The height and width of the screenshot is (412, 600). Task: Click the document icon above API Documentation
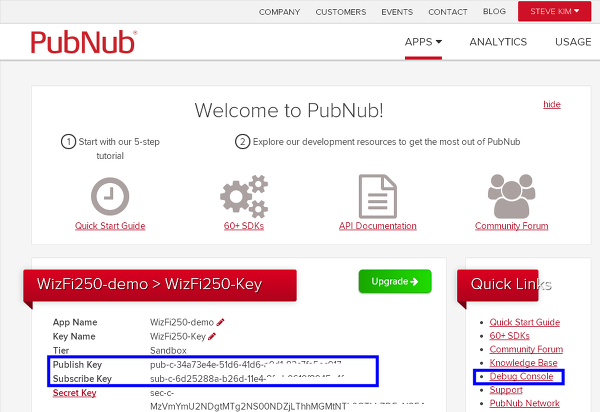tap(378, 196)
